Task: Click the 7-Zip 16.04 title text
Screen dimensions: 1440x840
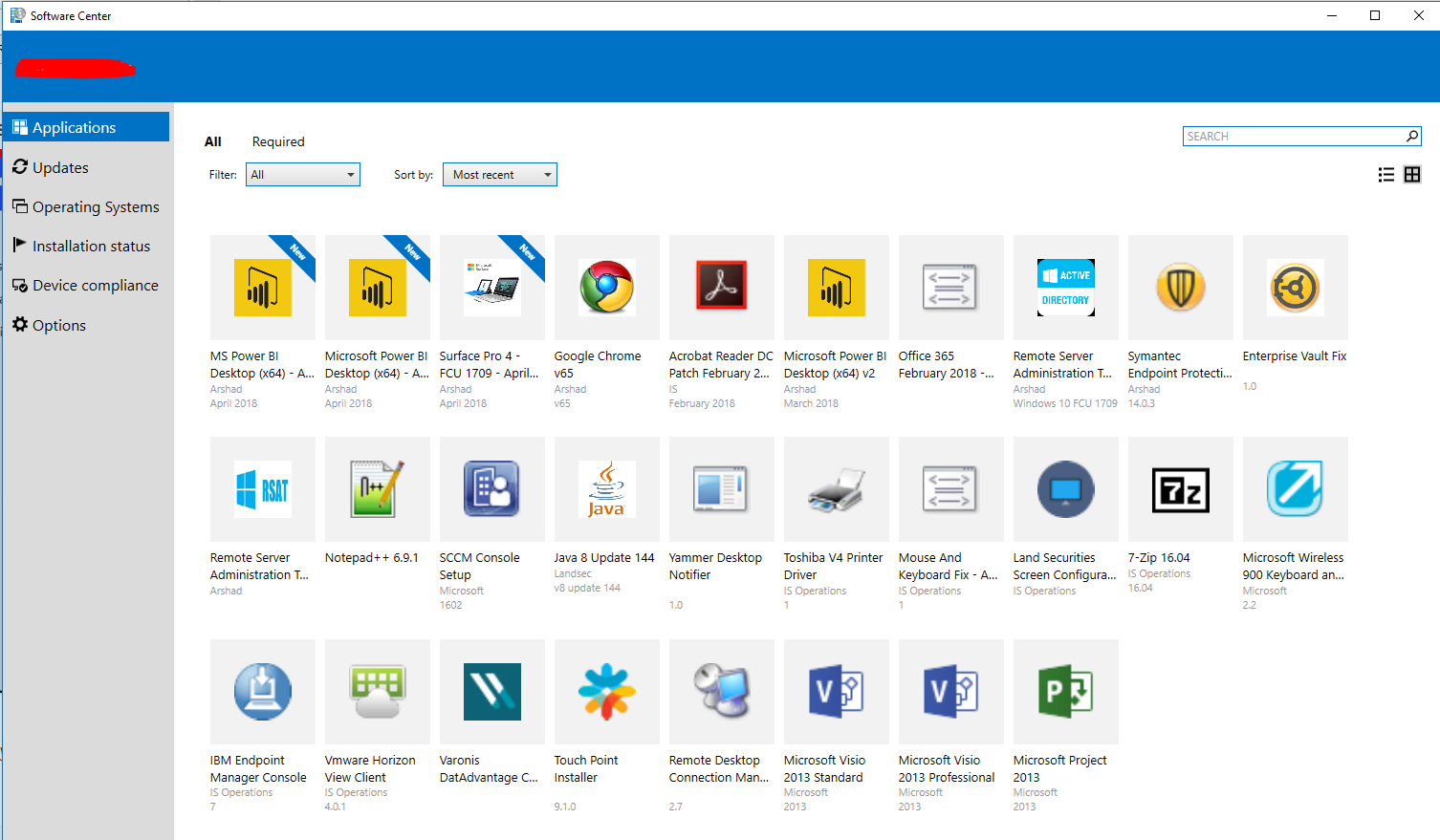Action: tap(1159, 558)
